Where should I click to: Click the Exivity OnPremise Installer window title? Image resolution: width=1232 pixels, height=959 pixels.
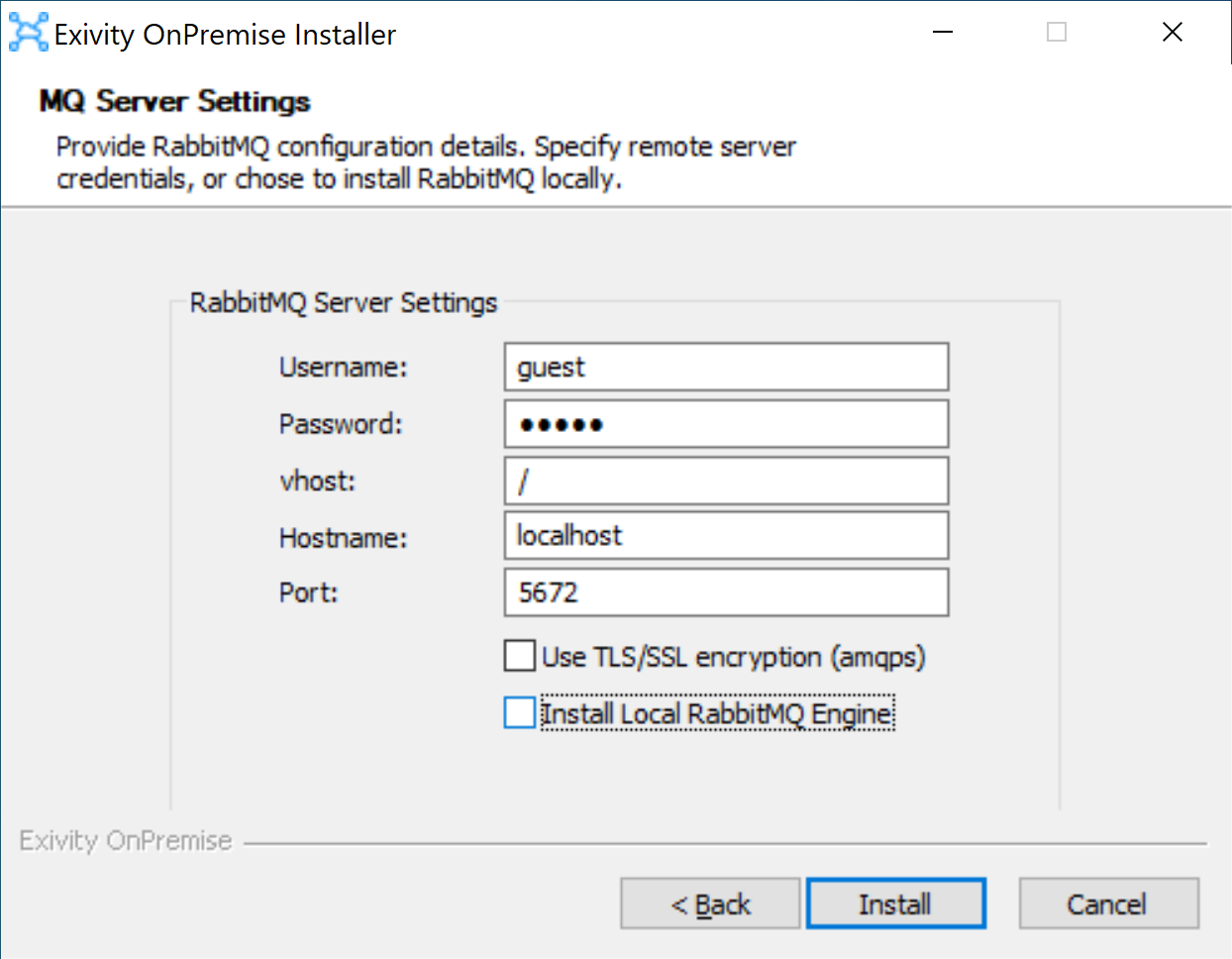click(225, 35)
